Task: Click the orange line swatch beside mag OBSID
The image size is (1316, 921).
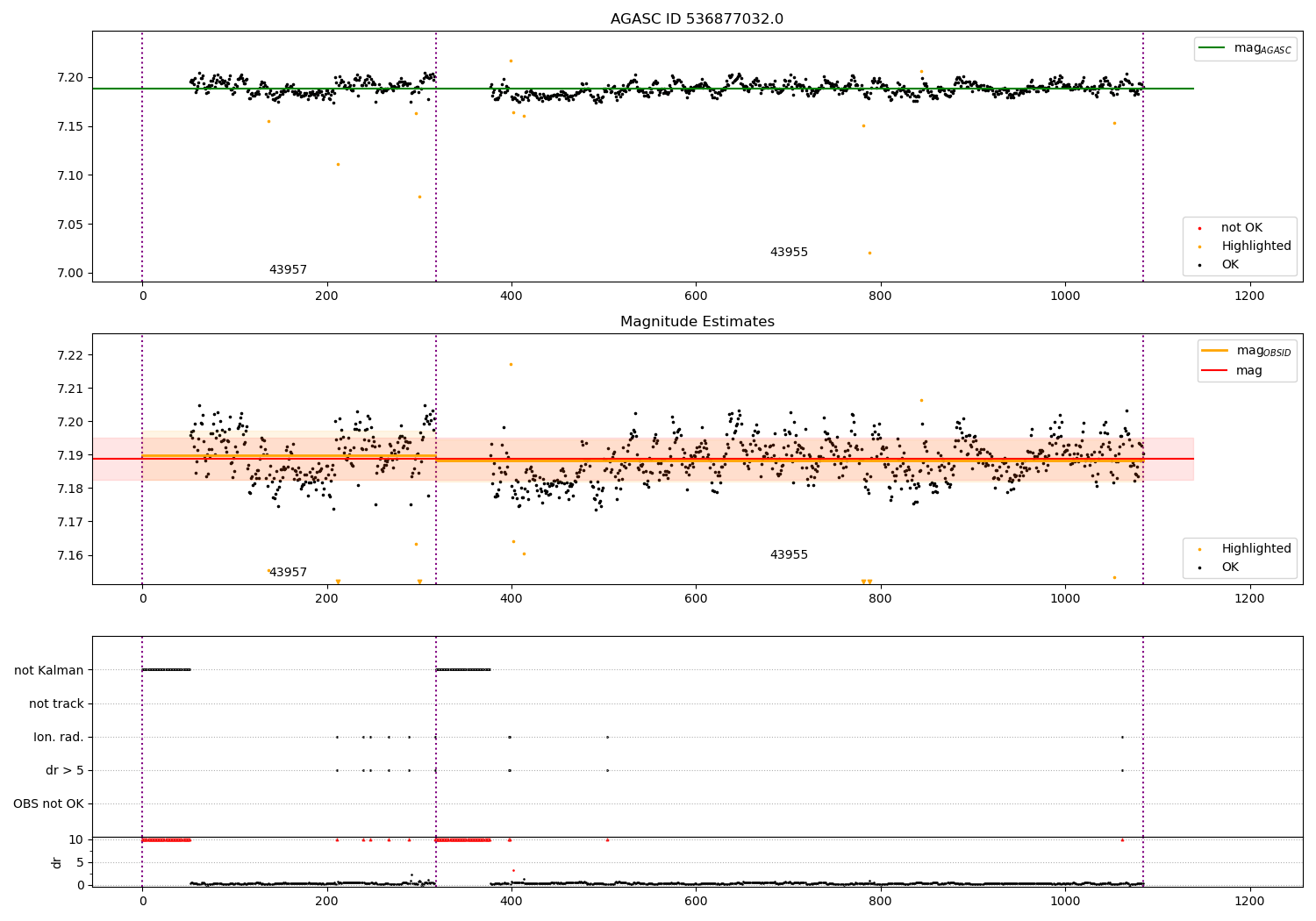Action: [1214, 350]
